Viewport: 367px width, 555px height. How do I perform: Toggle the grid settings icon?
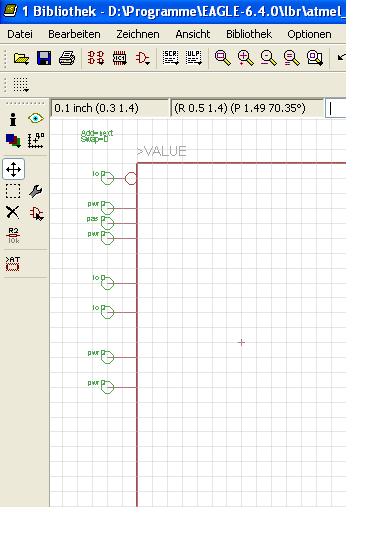tap(21, 85)
